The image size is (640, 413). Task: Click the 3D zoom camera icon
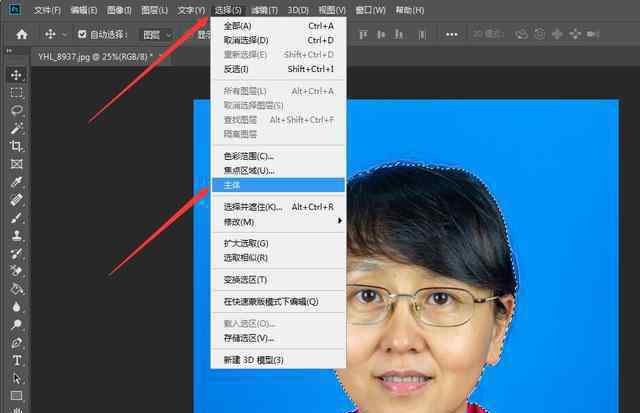tap(593, 34)
